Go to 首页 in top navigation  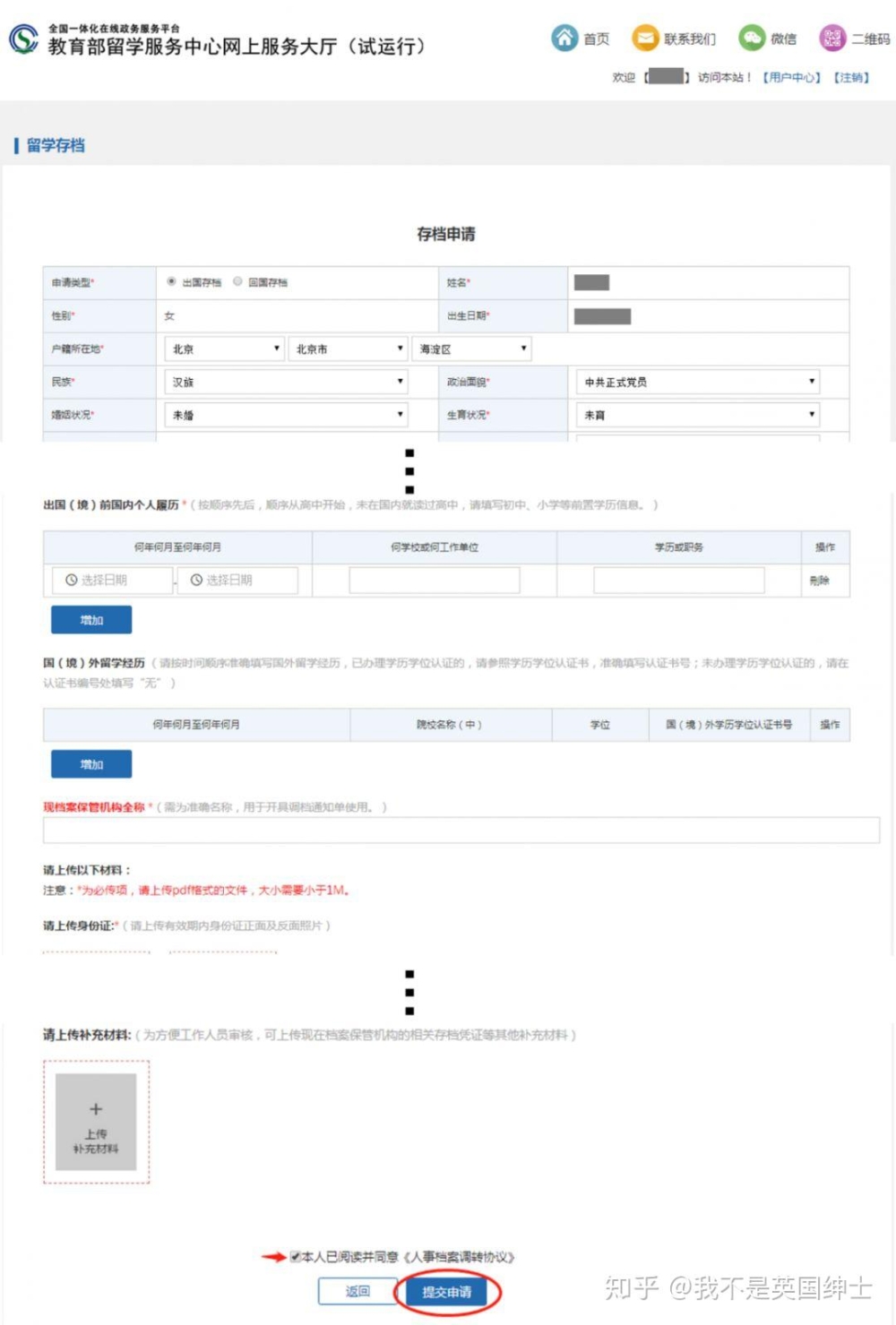(596, 39)
